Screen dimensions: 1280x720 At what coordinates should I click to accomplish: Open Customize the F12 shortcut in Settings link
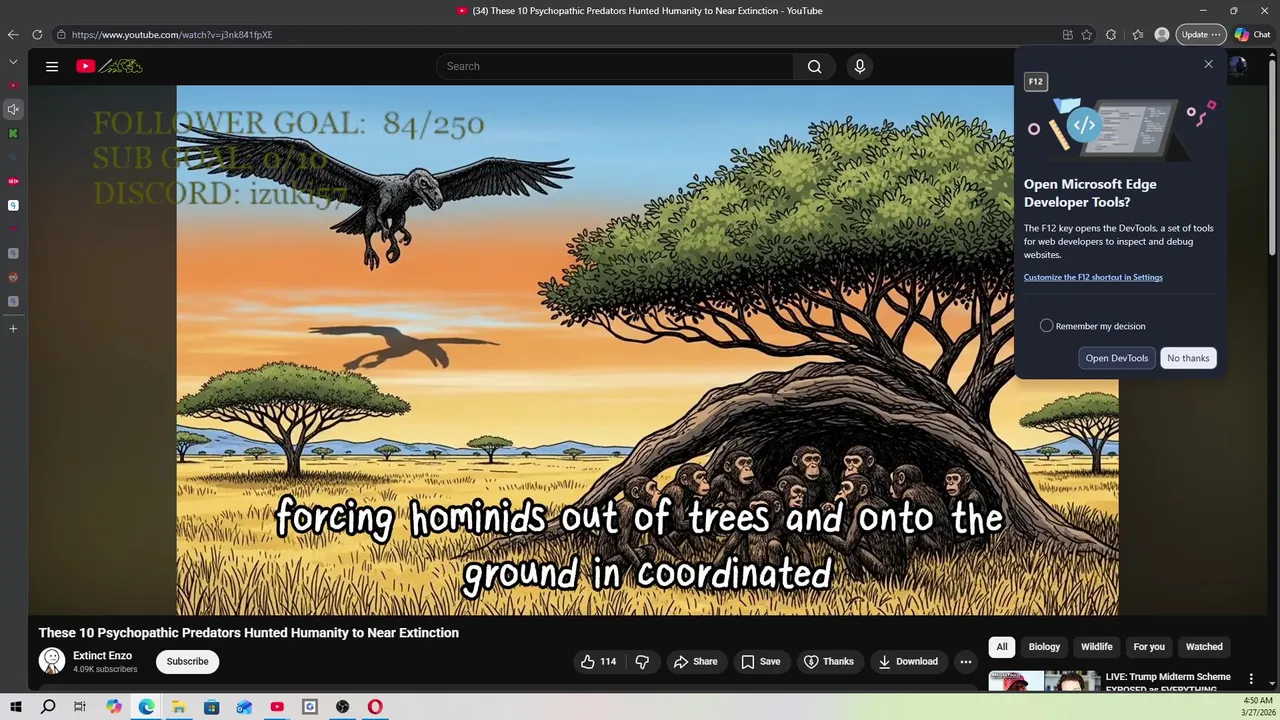1093,278
